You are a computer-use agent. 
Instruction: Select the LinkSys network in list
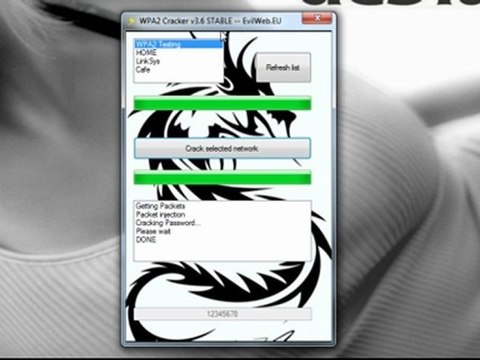tap(148, 61)
